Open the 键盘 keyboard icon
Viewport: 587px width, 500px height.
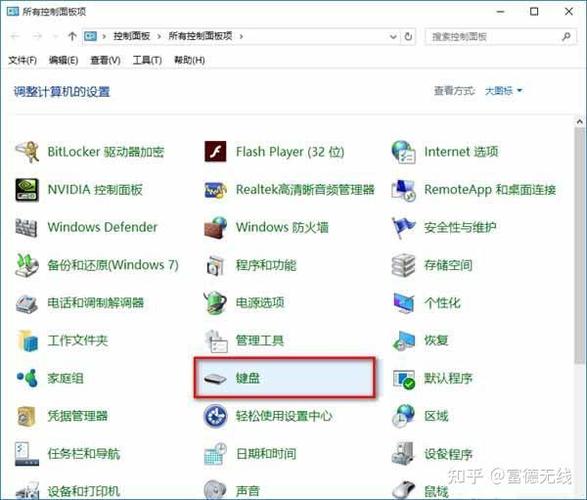215,379
